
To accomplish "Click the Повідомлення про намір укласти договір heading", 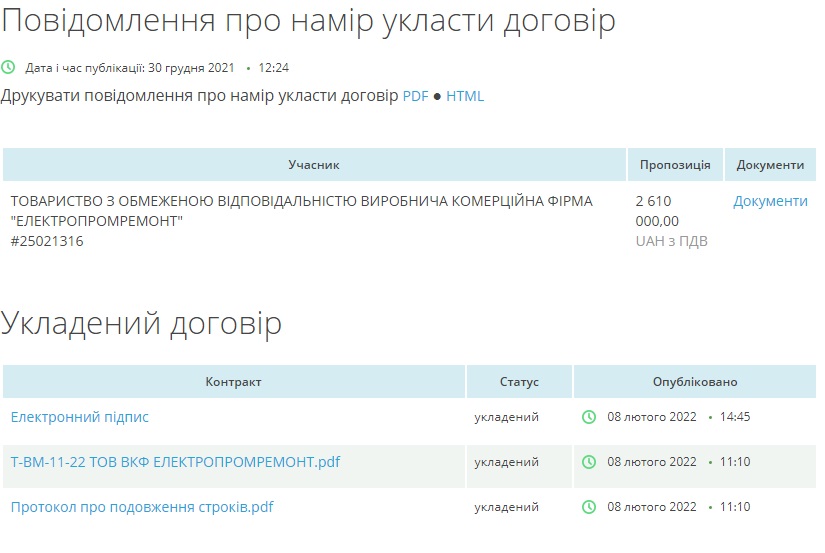I will (x=308, y=22).
